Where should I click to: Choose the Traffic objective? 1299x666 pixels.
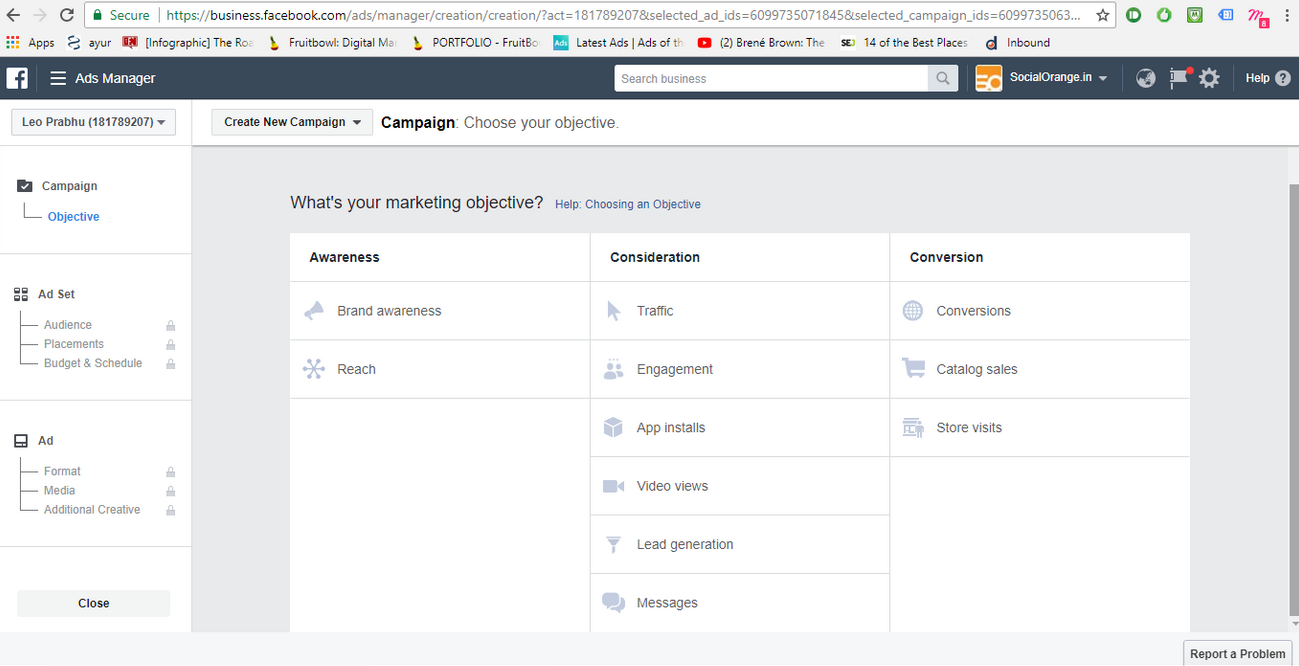(x=655, y=310)
